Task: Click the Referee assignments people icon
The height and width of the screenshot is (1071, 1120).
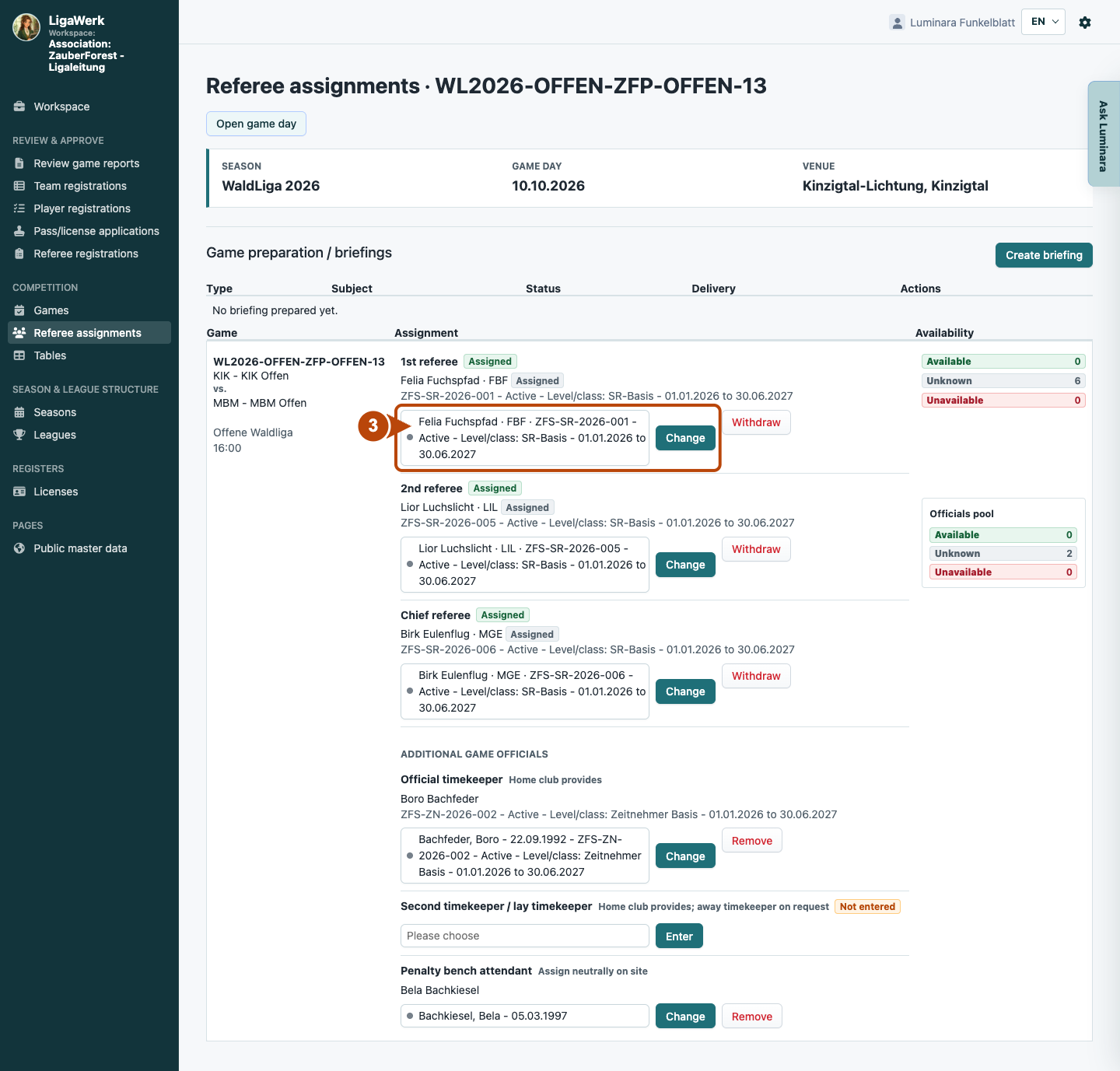Action: point(19,333)
